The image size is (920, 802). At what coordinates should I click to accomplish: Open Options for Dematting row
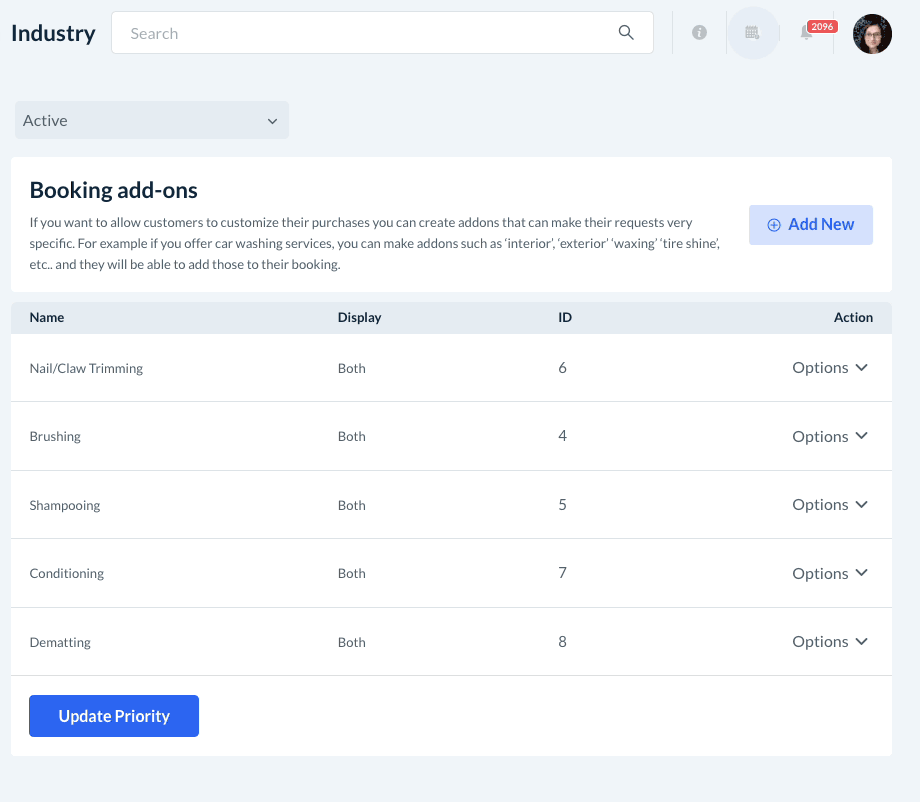coord(830,642)
